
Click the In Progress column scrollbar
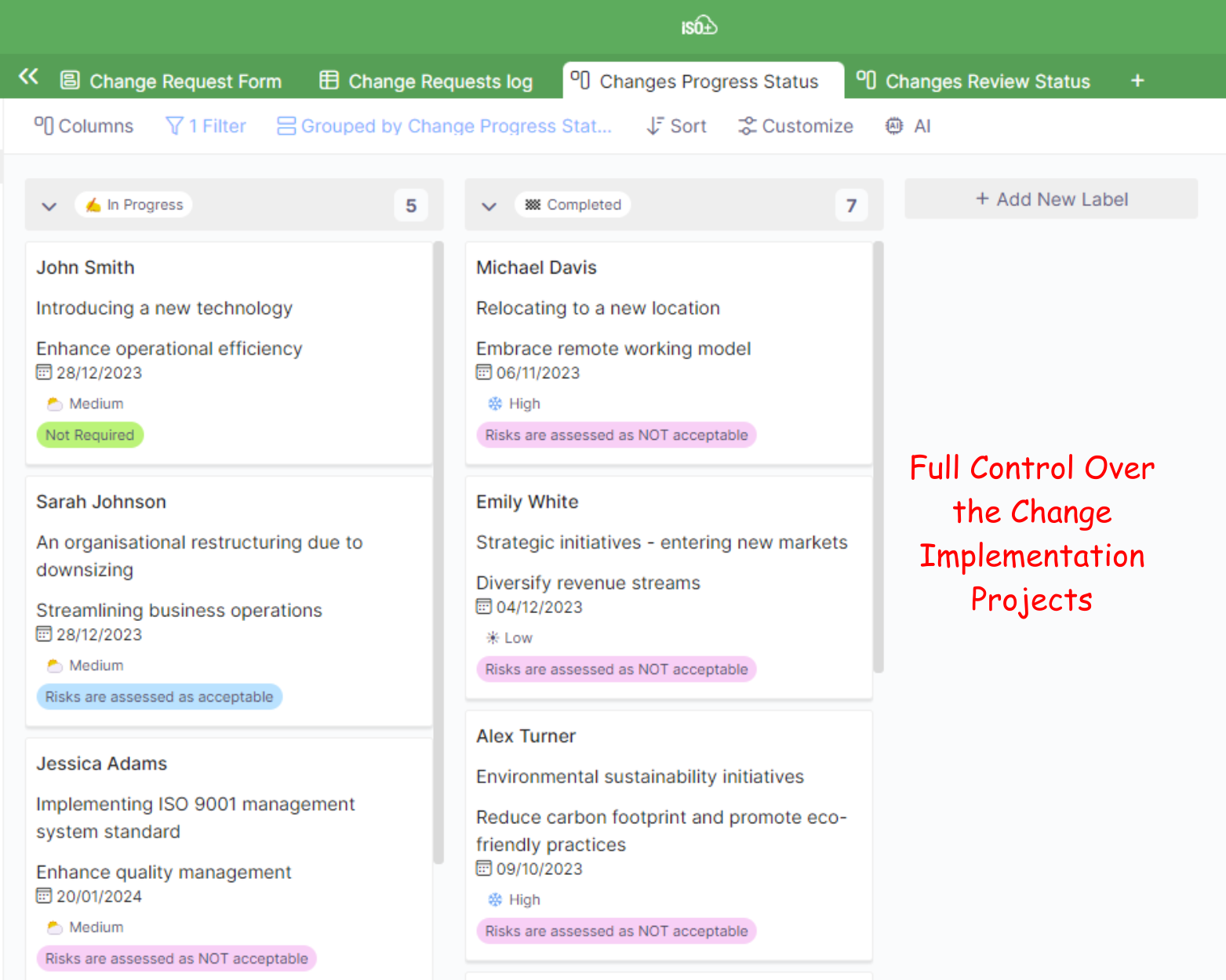pyautogui.click(x=438, y=549)
